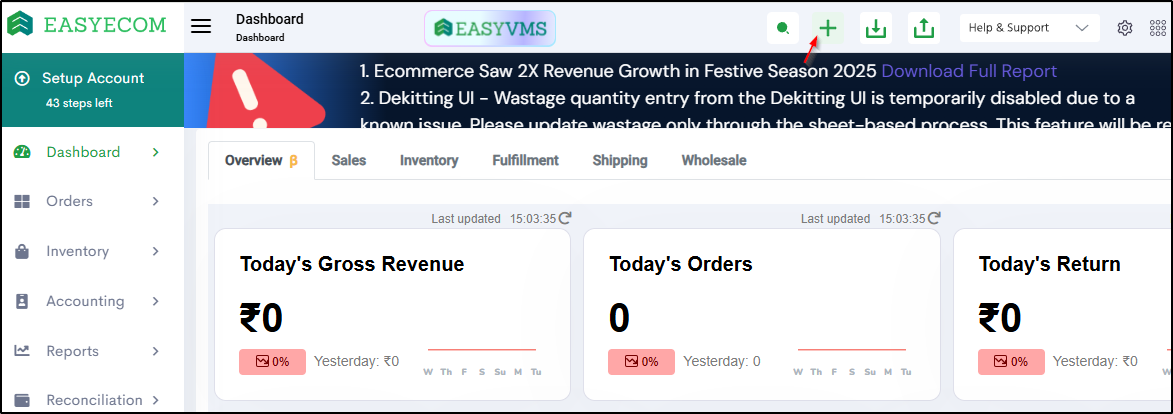Expand the Accounting sidebar menu
1173x414 pixels.
pos(92,301)
